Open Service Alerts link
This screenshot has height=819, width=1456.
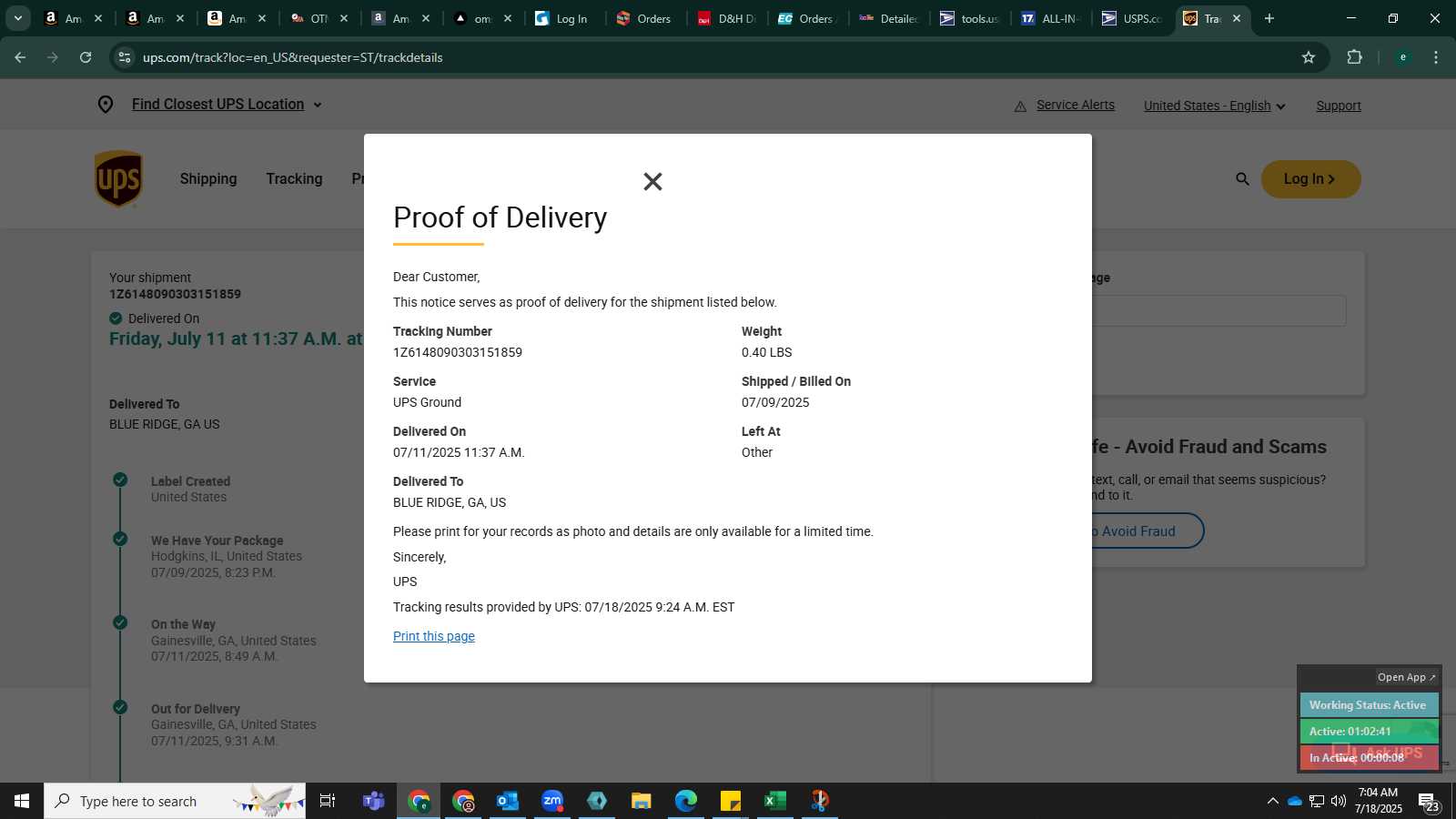point(1076,106)
